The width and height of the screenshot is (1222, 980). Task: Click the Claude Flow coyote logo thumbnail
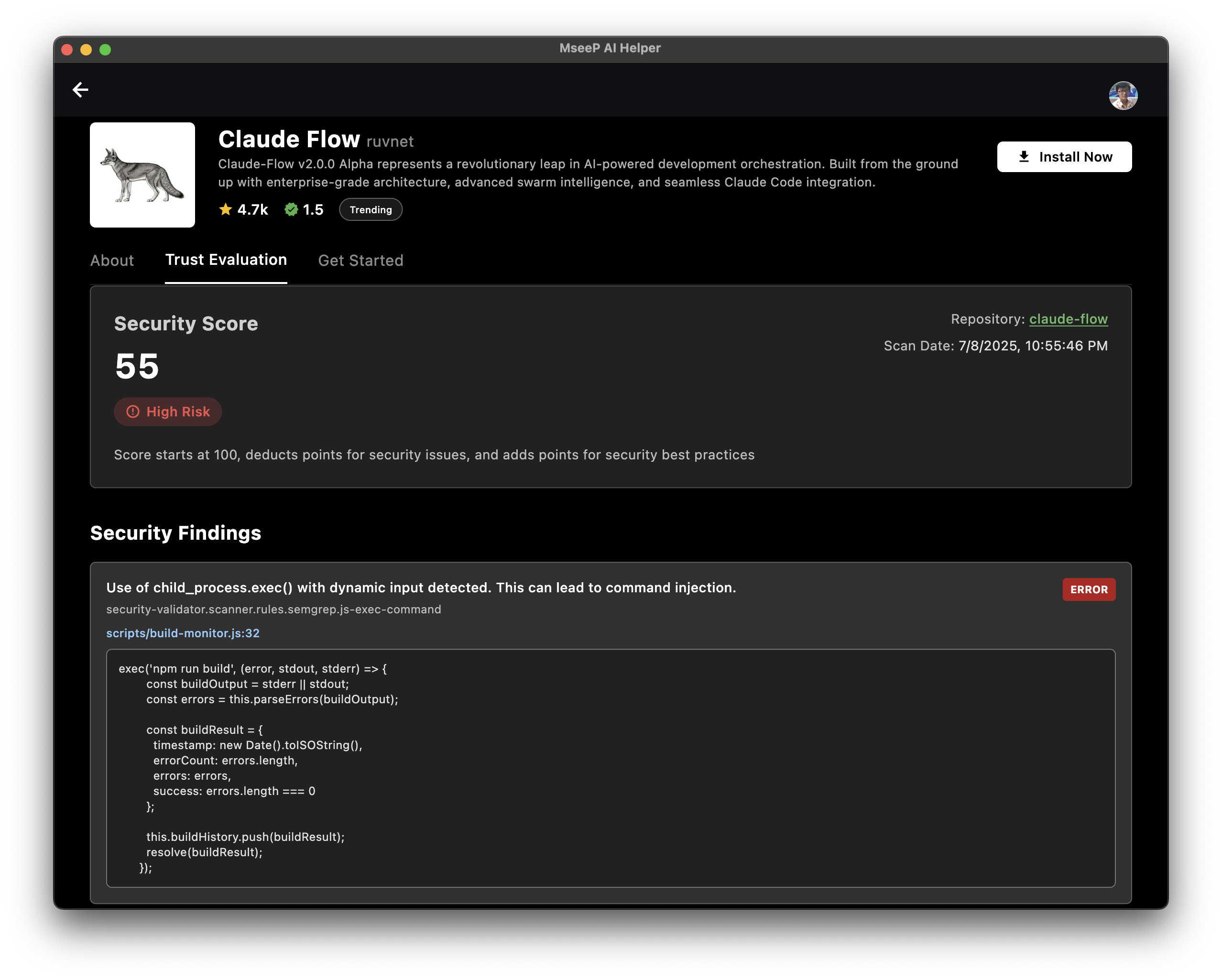(x=142, y=175)
